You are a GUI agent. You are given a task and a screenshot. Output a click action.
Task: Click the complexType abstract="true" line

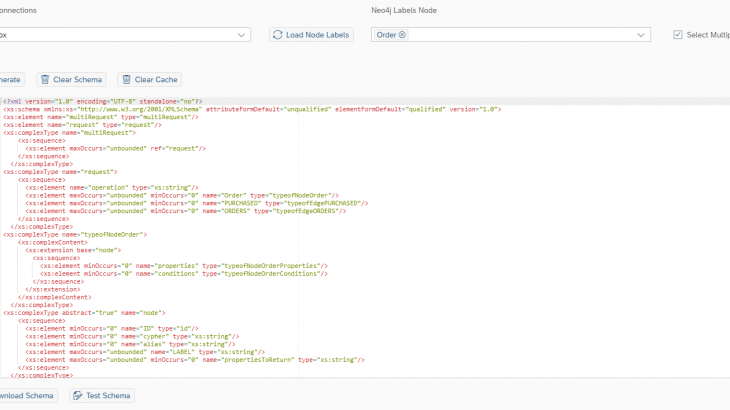coord(84,313)
